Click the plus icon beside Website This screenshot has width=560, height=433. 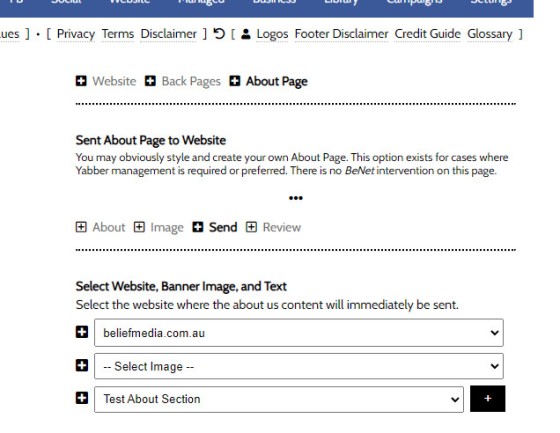pos(81,81)
